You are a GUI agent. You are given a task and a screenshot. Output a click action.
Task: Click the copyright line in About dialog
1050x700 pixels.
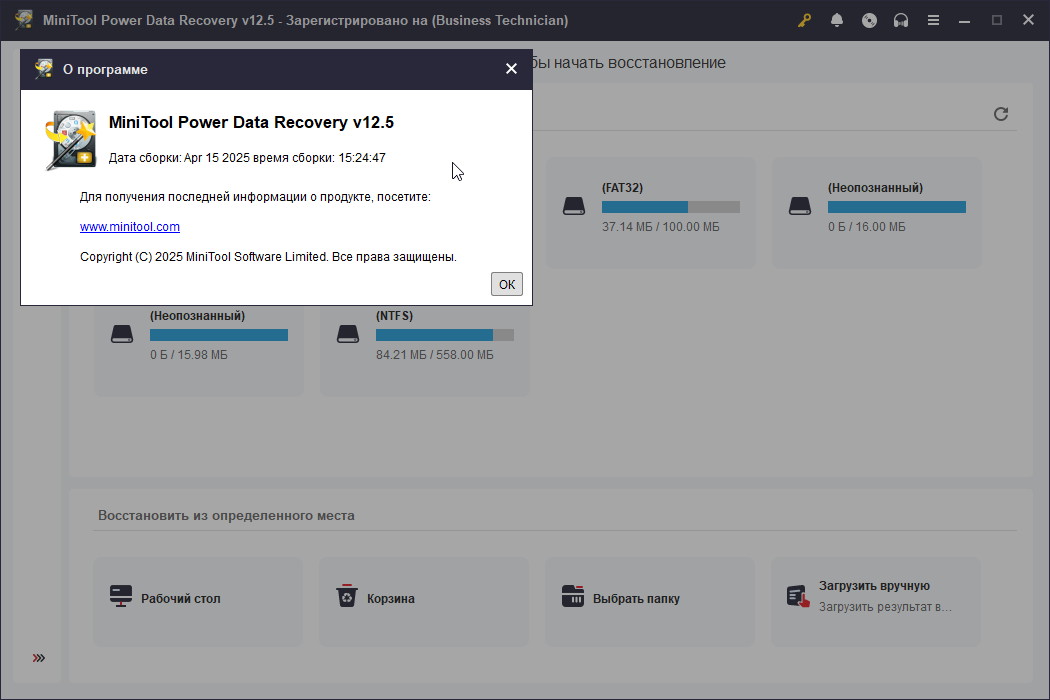coord(269,257)
